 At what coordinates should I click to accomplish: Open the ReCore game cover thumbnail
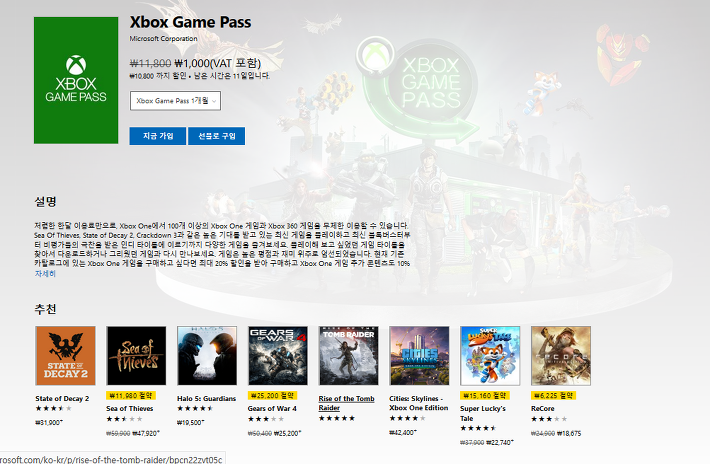coord(561,356)
